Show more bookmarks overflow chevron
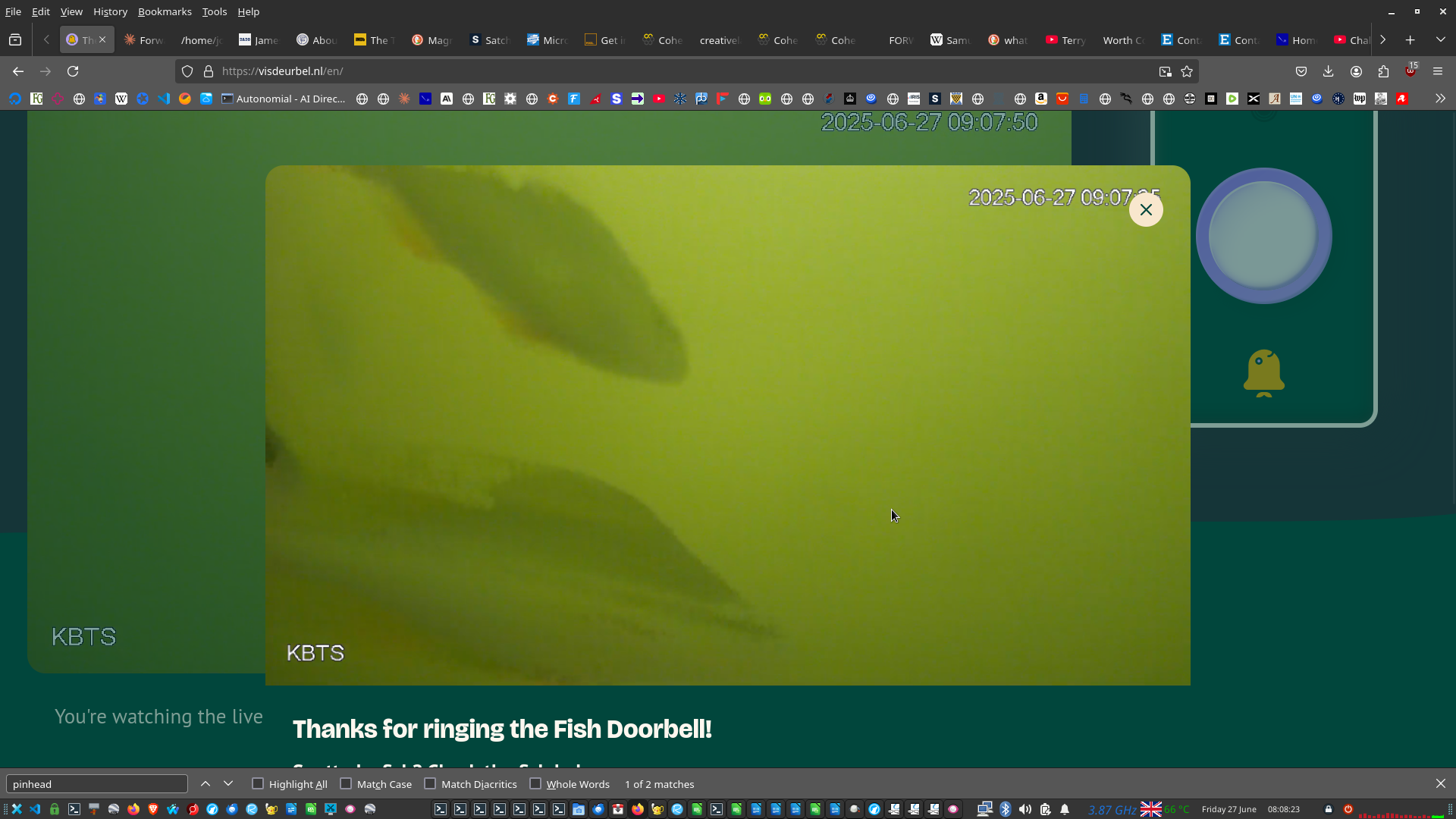1456x819 pixels. coord(1440,99)
